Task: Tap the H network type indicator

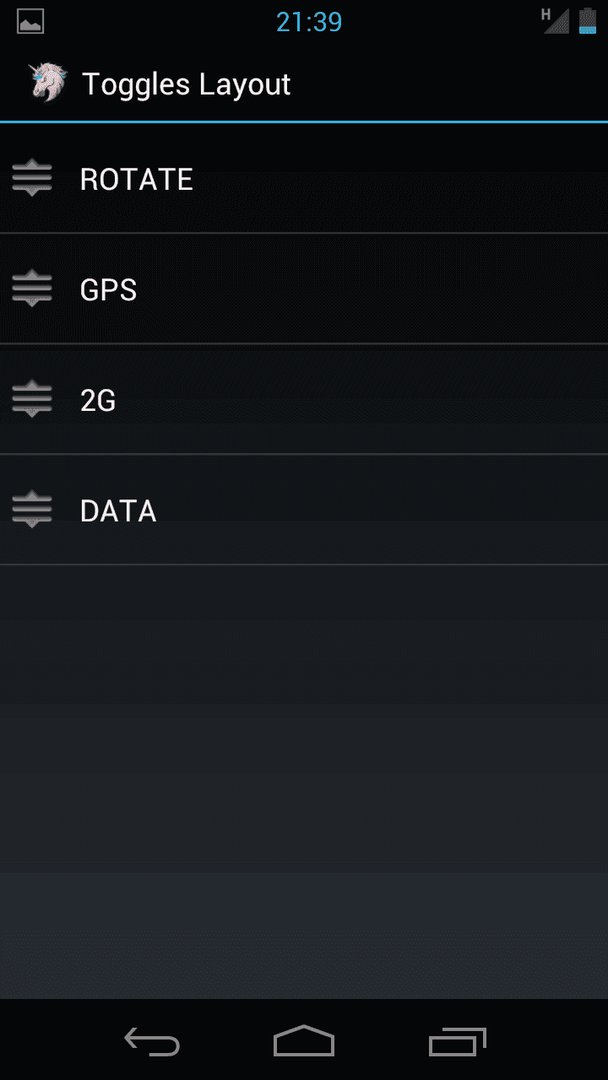Action: [547, 13]
